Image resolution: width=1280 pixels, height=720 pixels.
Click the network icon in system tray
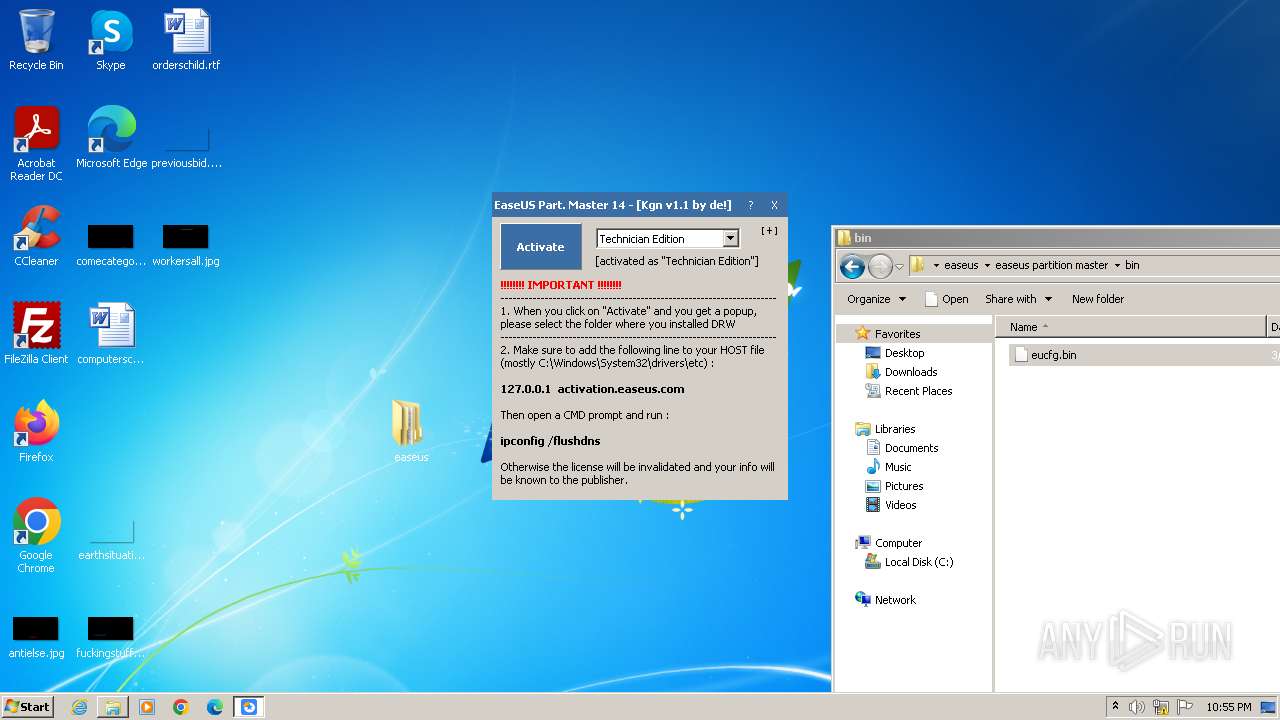coord(1161,707)
